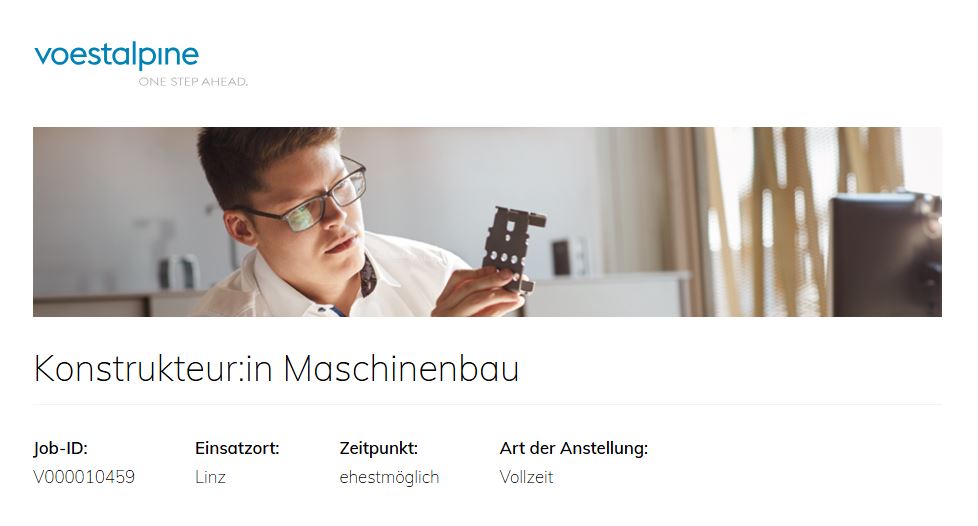Click the word Maschinenbau in the title
The image size is (978, 526).
tap(401, 368)
